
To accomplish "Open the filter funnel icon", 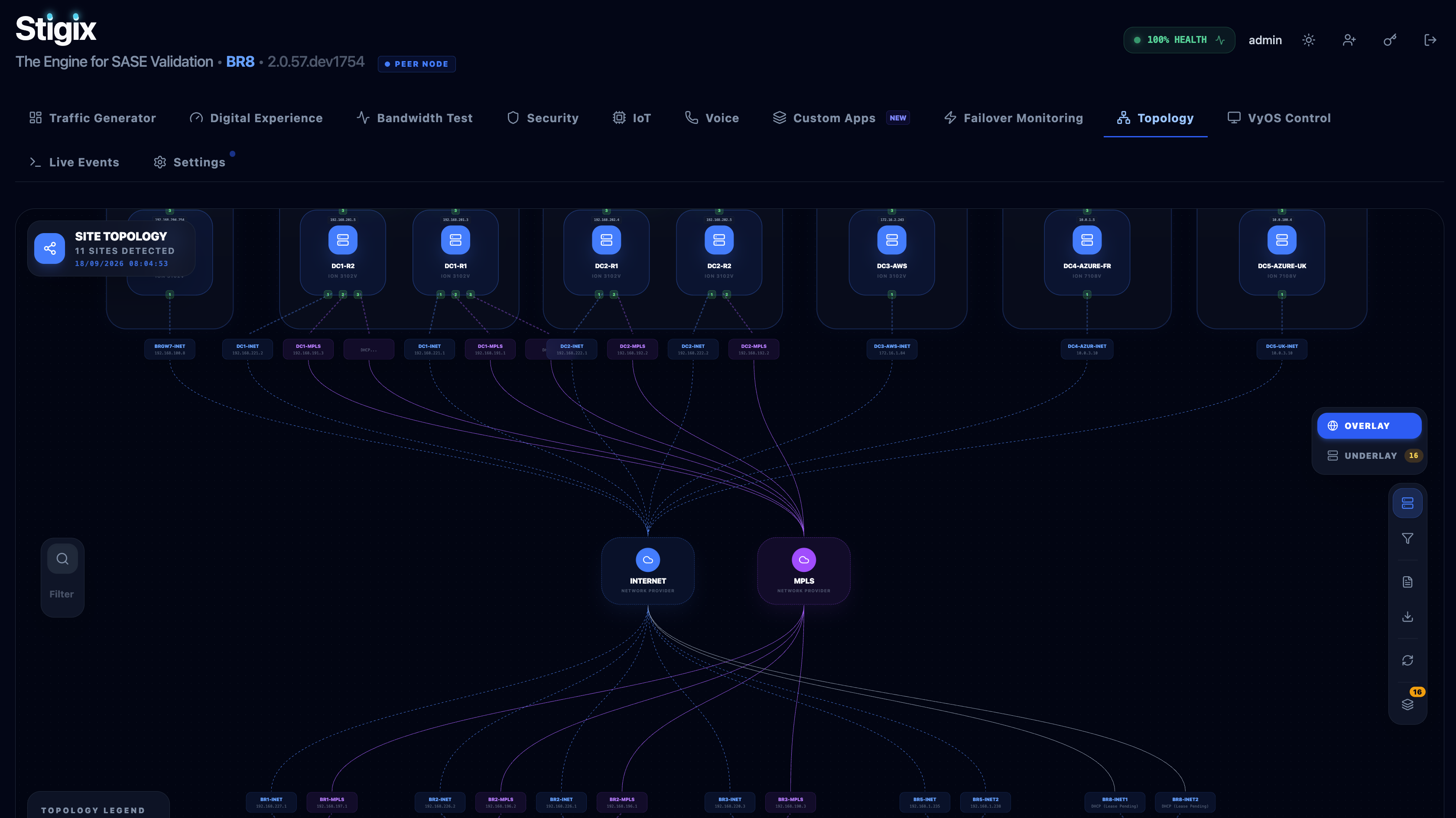I will point(1407,539).
